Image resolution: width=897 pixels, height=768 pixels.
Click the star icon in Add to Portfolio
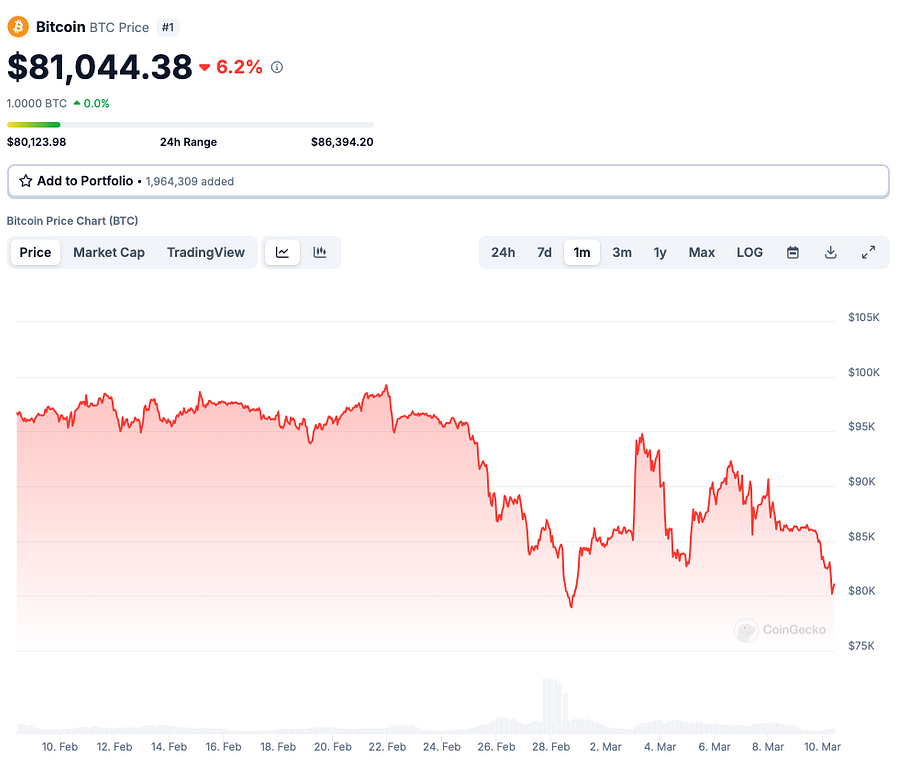[x=26, y=181]
